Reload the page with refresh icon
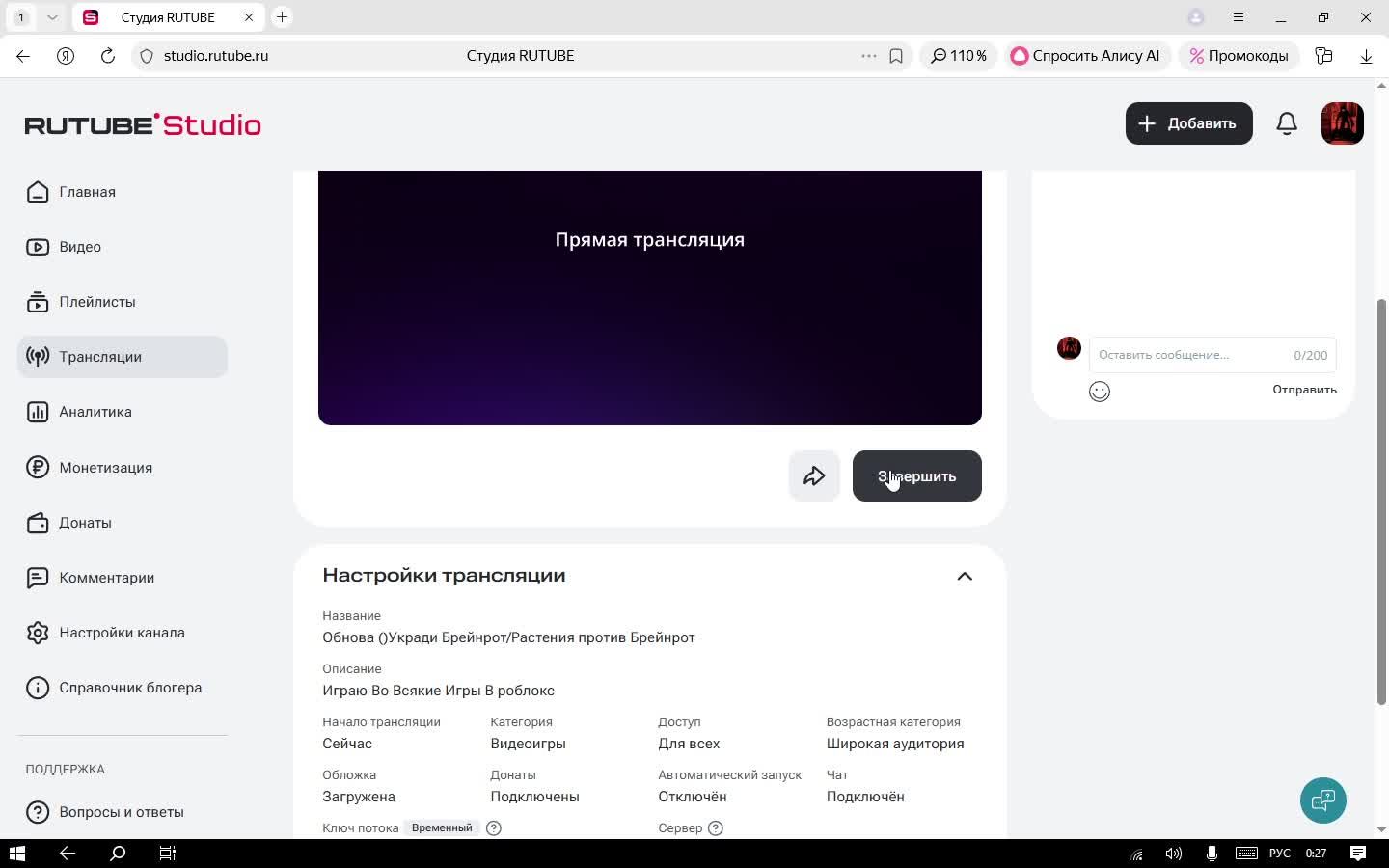The height and width of the screenshot is (868, 1389). tap(108, 56)
